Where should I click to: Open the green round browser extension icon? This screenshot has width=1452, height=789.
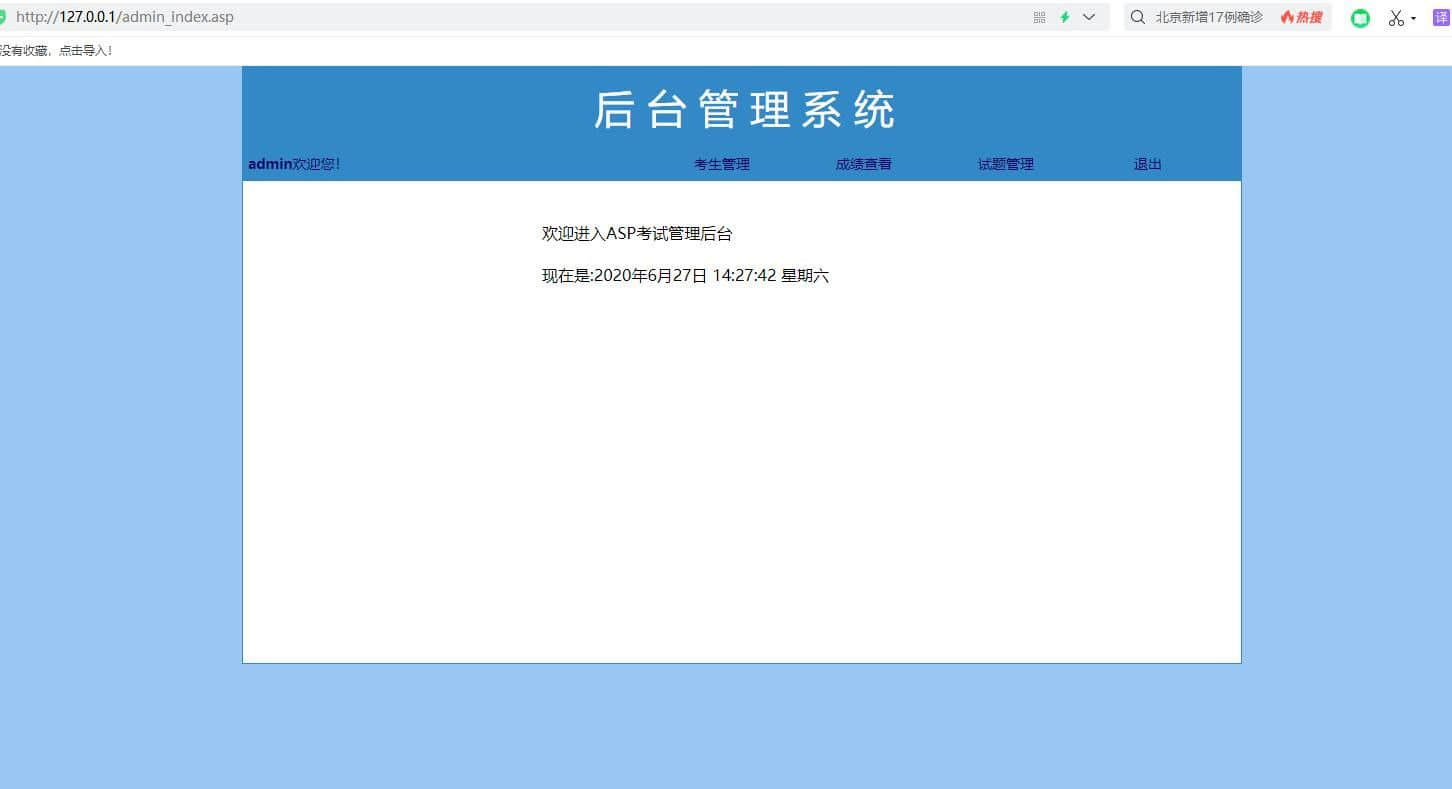pos(1360,18)
